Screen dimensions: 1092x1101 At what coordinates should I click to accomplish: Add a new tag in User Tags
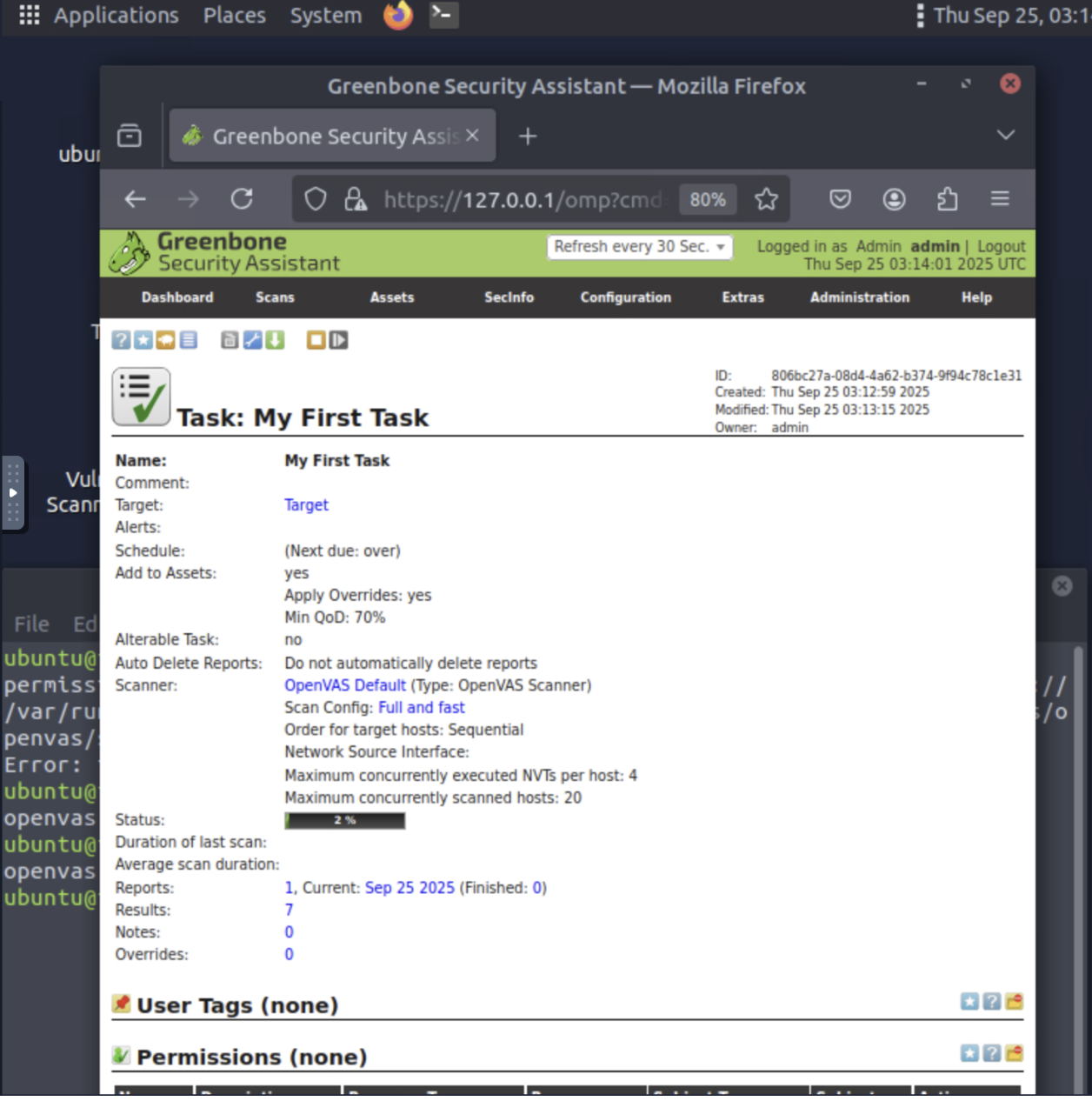pos(969,1002)
